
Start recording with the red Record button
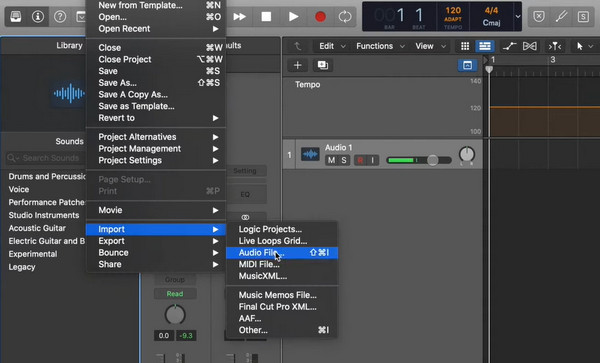pyautogui.click(x=320, y=16)
